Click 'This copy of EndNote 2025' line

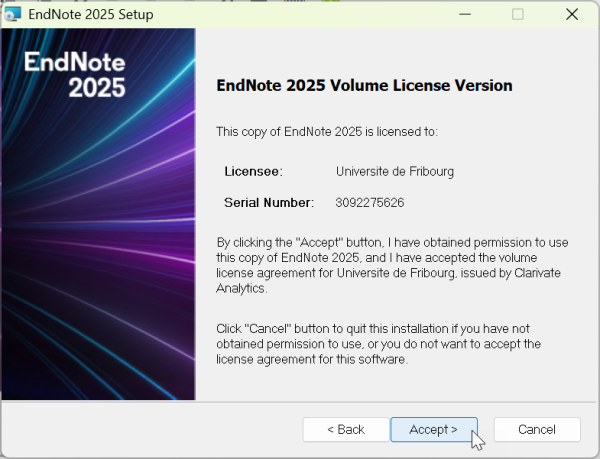[x=327, y=132]
